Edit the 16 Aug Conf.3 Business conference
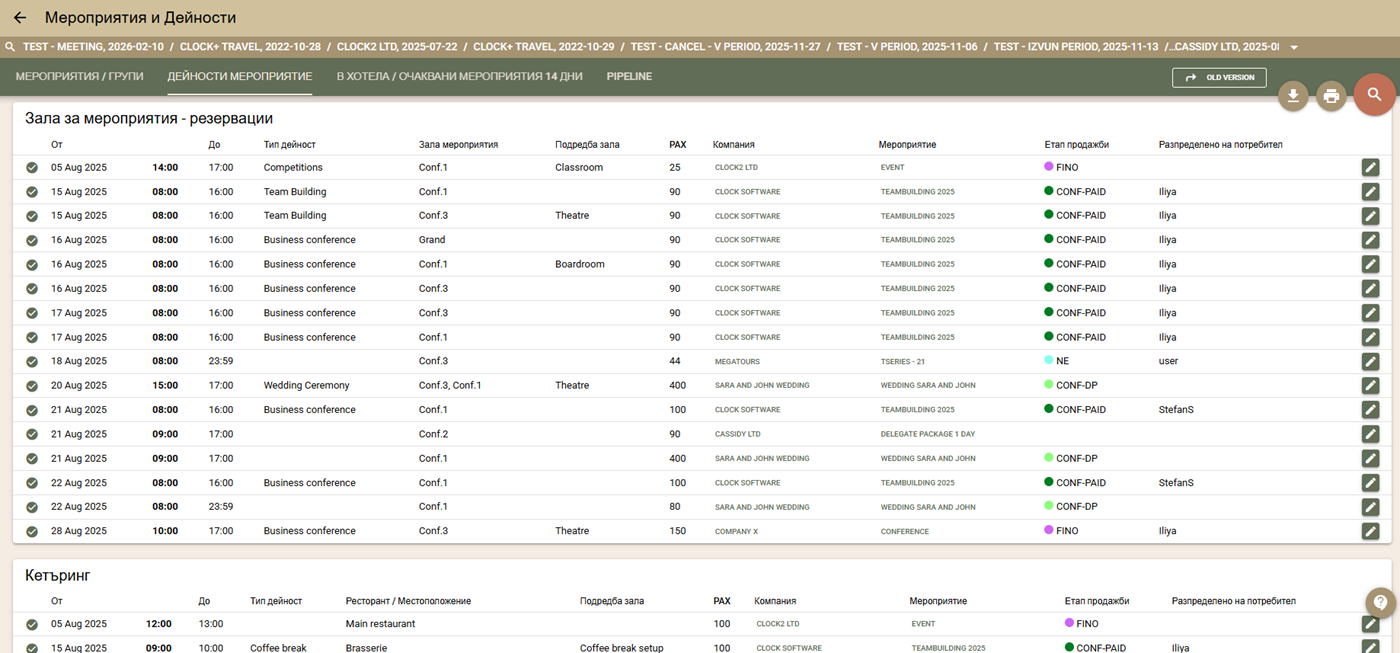The width and height of the screenshot is (1400, 653). (1370, 288)
